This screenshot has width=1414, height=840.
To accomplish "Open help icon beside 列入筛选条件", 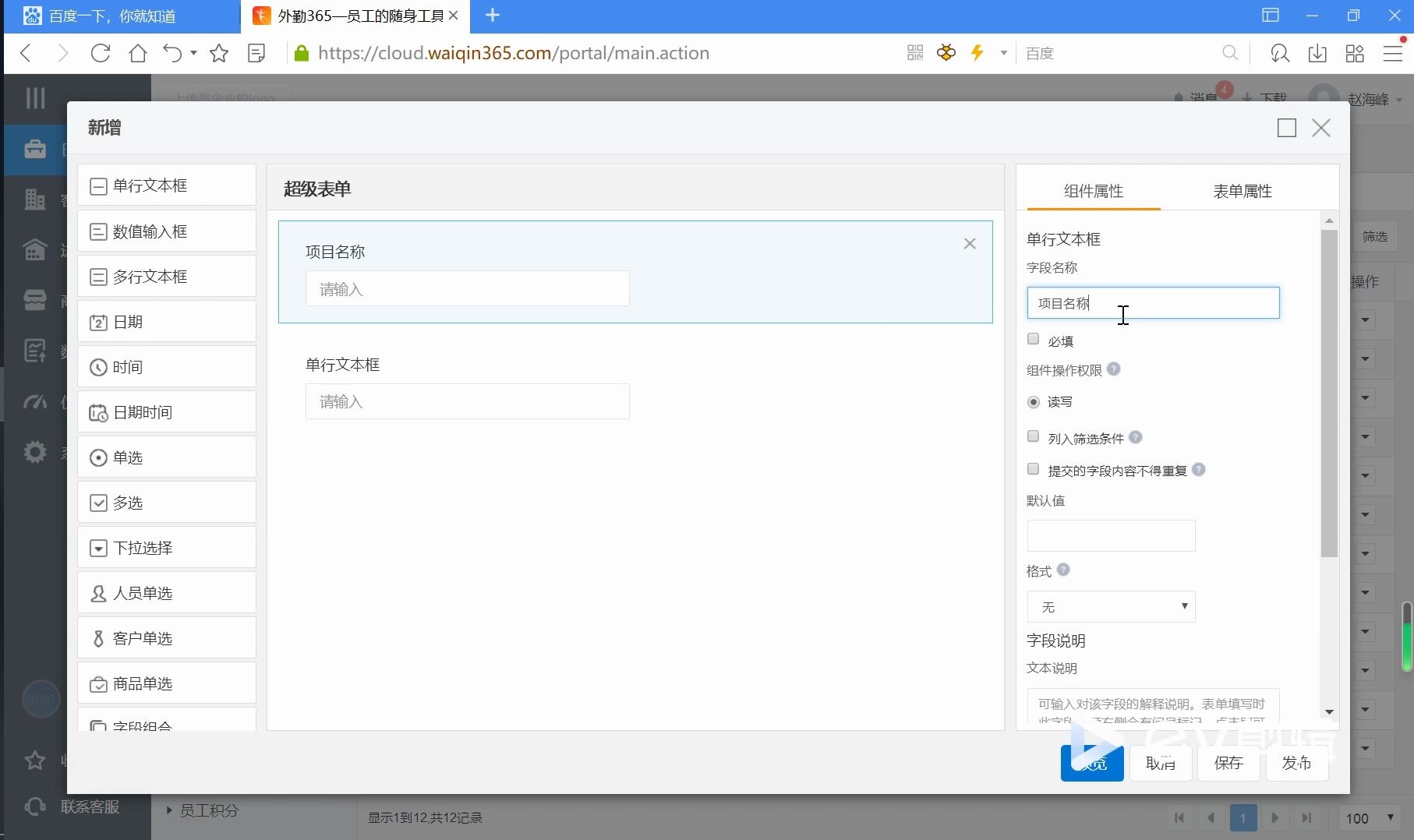I will [x=1136, y=437].
